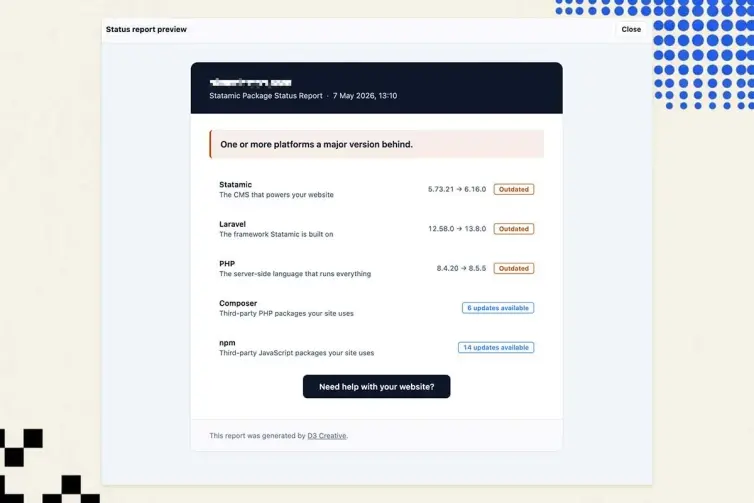Viewport: 754px width, 503px height.
Task: Click 'The framework Statamic is built on' description
Action: (x=276, y=234)
